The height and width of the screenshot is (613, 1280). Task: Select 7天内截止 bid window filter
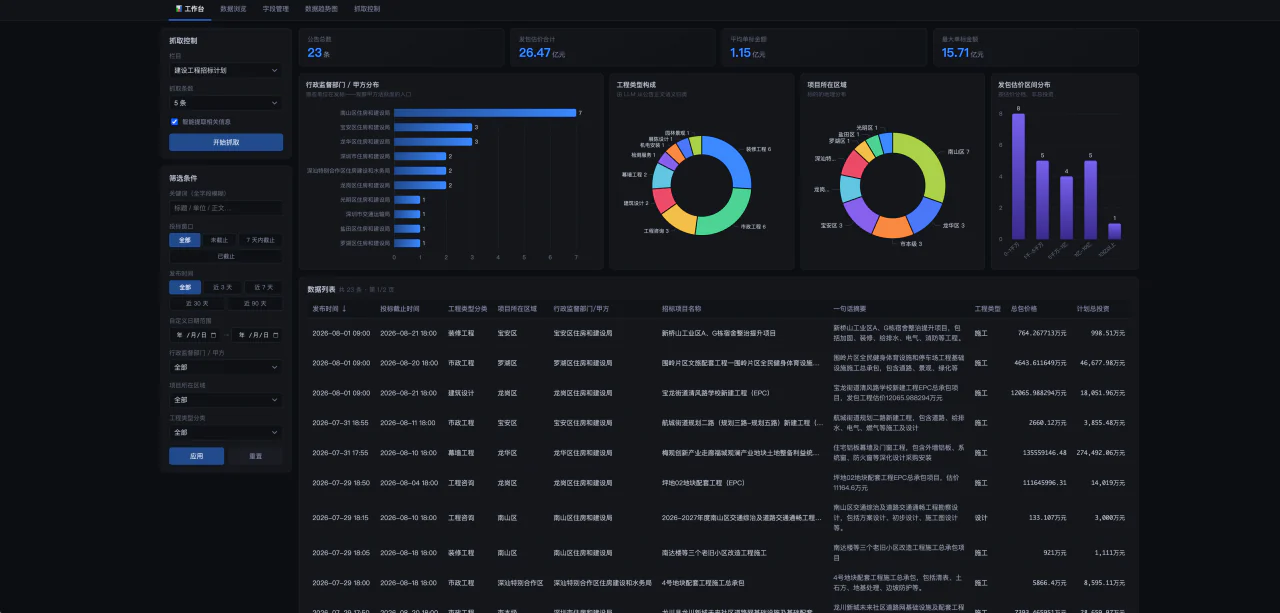[x=261, y=240]
